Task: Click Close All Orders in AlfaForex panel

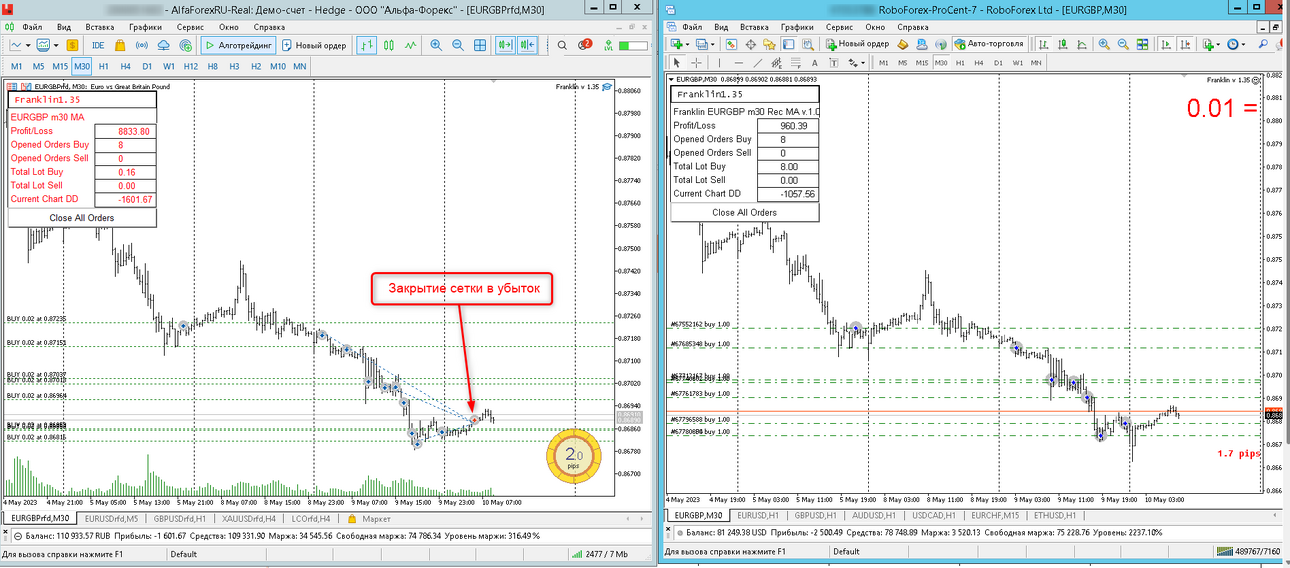Action: [x=82, y=217]
